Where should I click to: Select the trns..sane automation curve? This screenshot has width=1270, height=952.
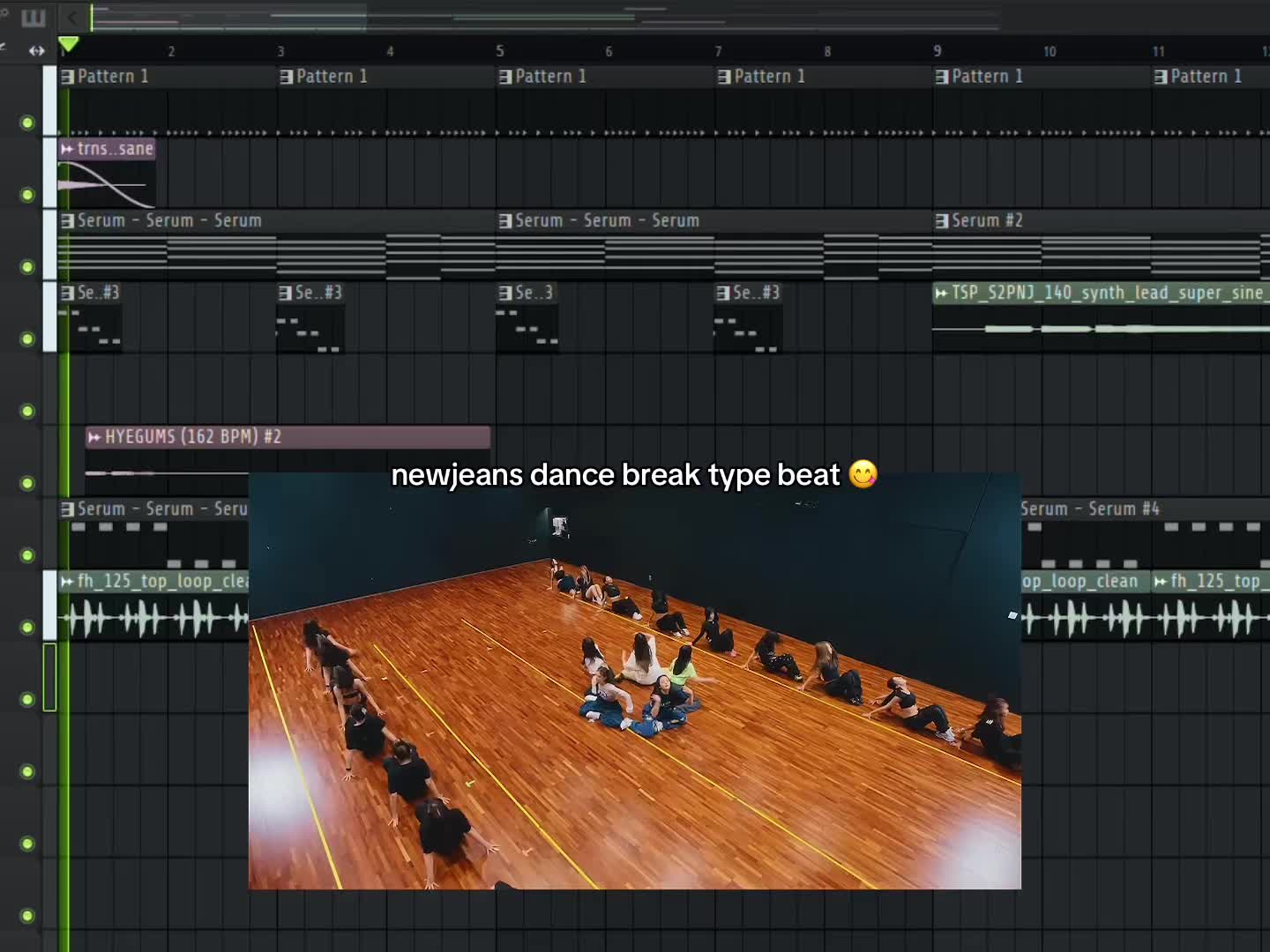tap(106, 184)
